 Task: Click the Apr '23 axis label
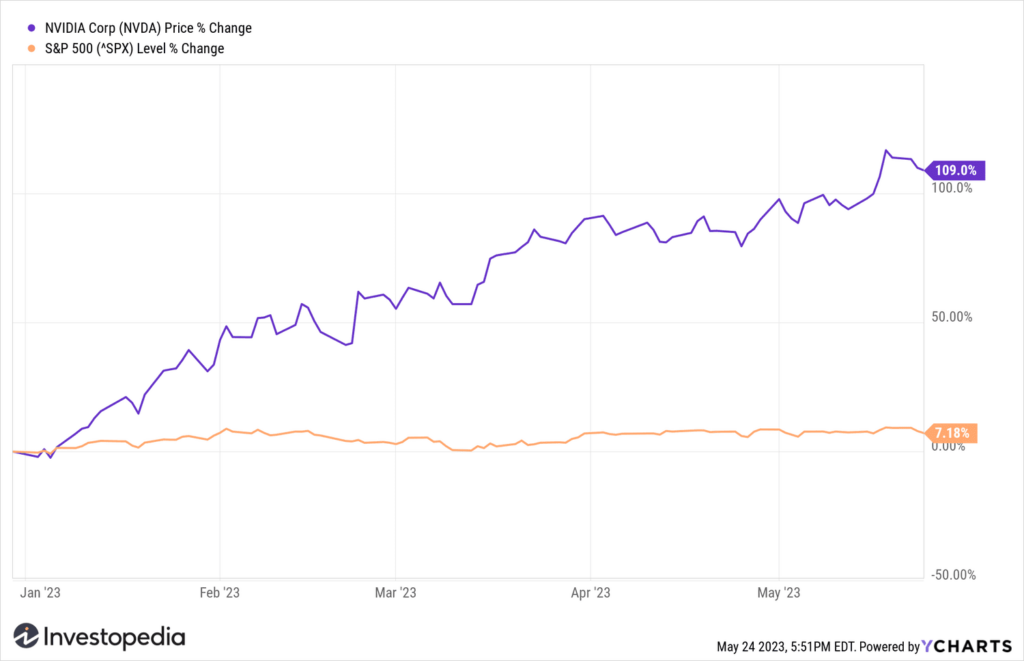590,592
